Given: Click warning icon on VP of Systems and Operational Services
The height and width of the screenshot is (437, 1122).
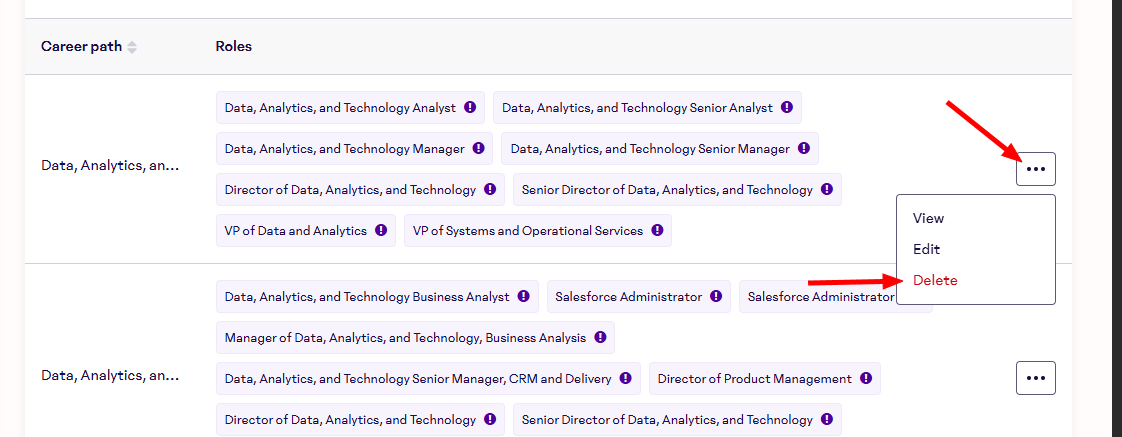Looking at the screenshot, I should pyautogui.click(x=657, y=231).
